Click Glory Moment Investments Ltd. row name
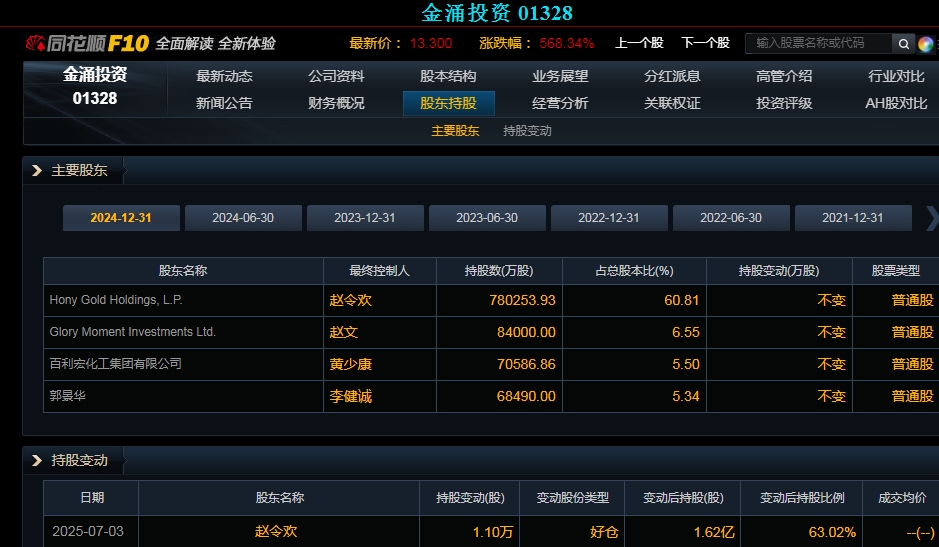 [132, 332]
